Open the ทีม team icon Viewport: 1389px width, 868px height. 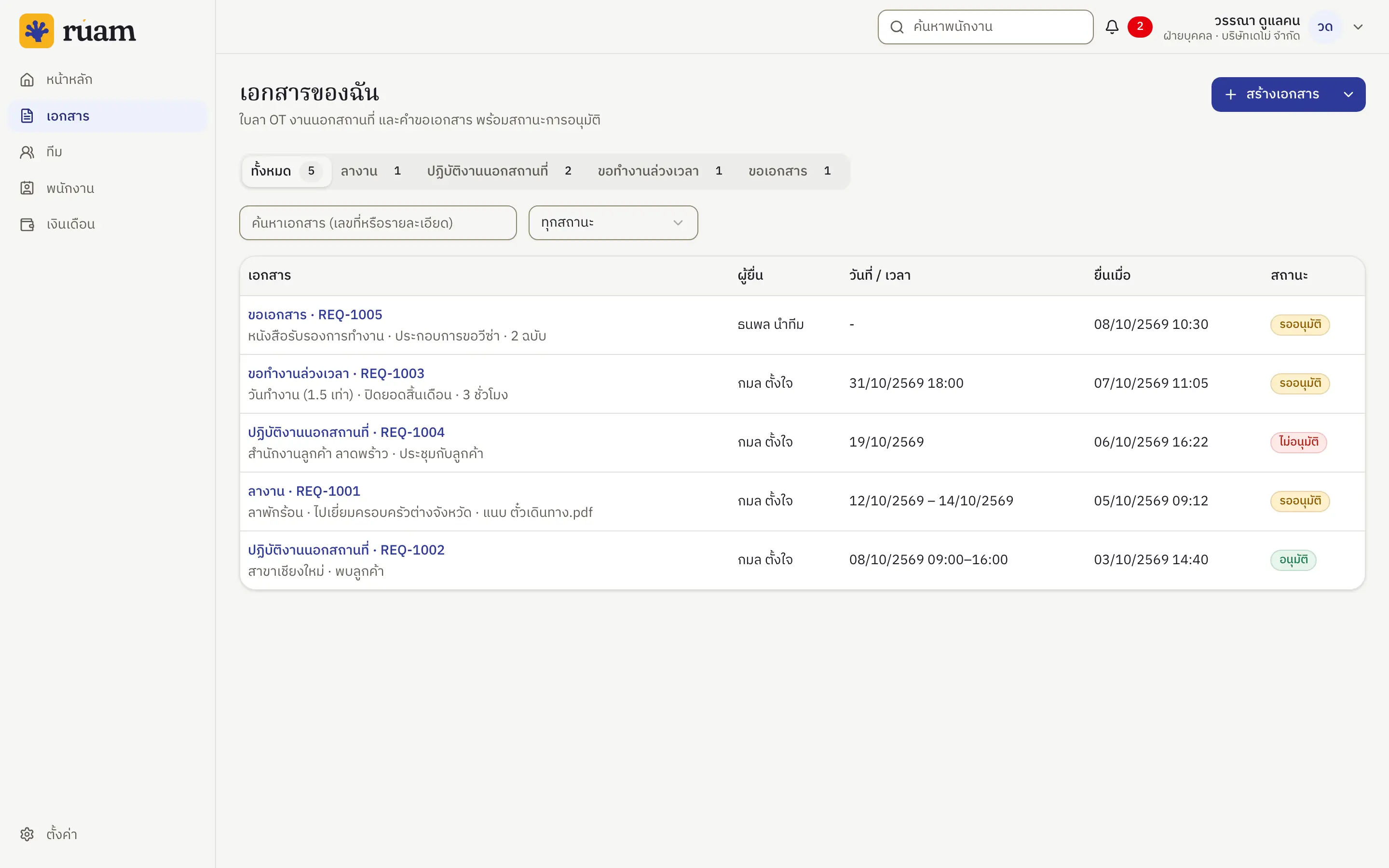pyautogui.click(x=27, y=152)
